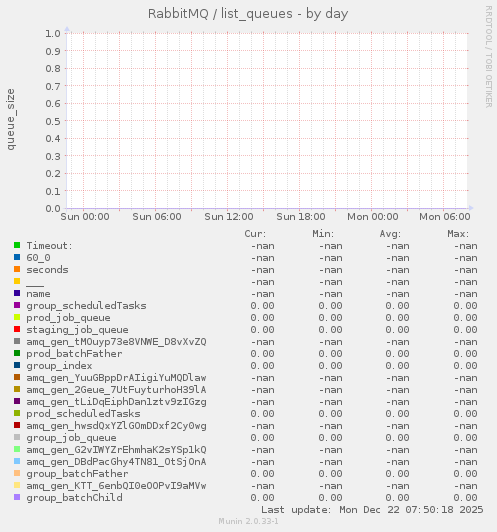497x532 pixels.
Task: Click the Sun 12:00 axis label
Action: pos(229,217)
